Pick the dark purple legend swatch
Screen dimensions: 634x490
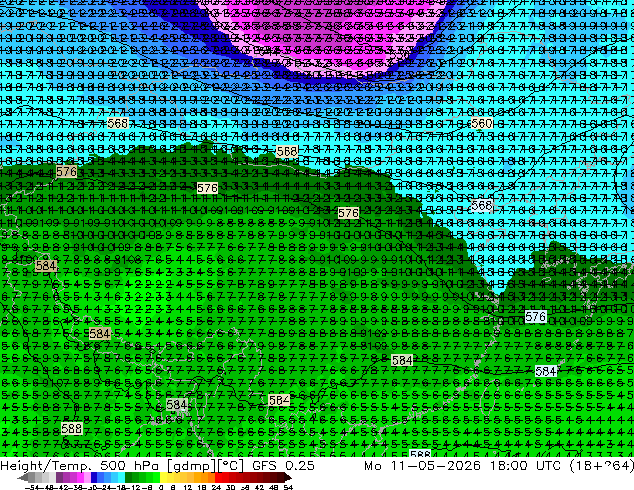[x=59, y=477]
